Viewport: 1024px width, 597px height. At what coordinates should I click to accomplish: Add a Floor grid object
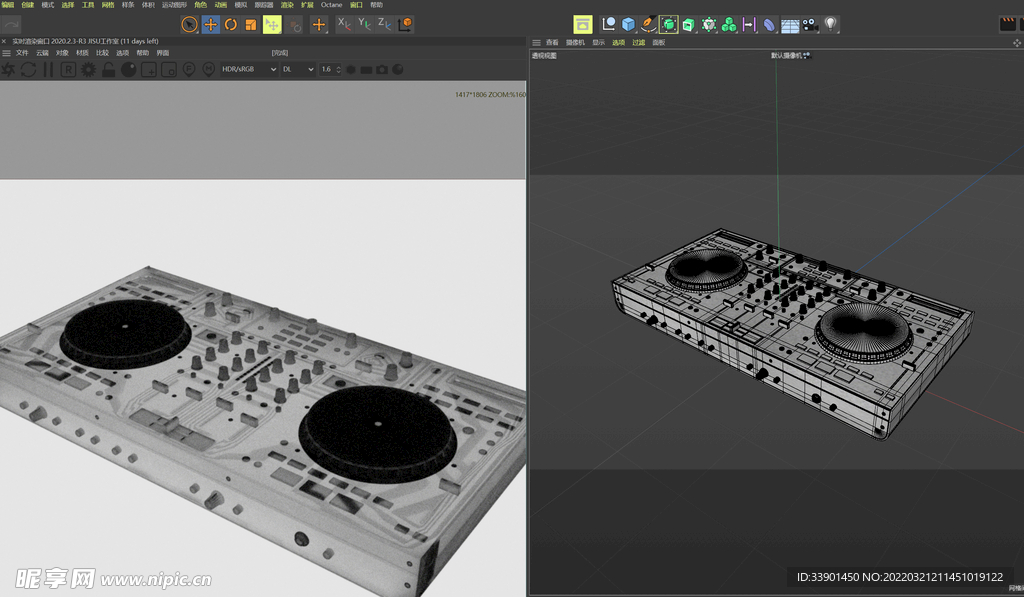tap(790, 24)
